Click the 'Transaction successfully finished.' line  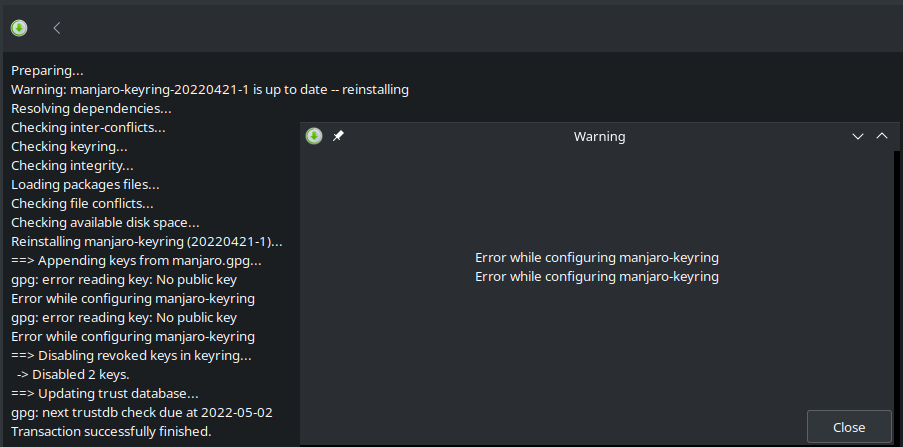pos(111,431)
